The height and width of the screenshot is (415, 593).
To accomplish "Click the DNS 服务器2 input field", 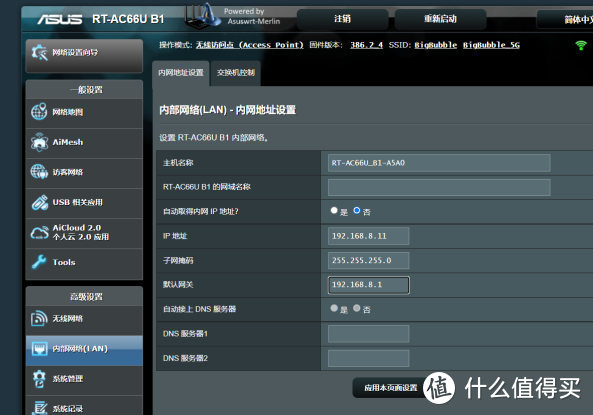I will tap(368, 358).
